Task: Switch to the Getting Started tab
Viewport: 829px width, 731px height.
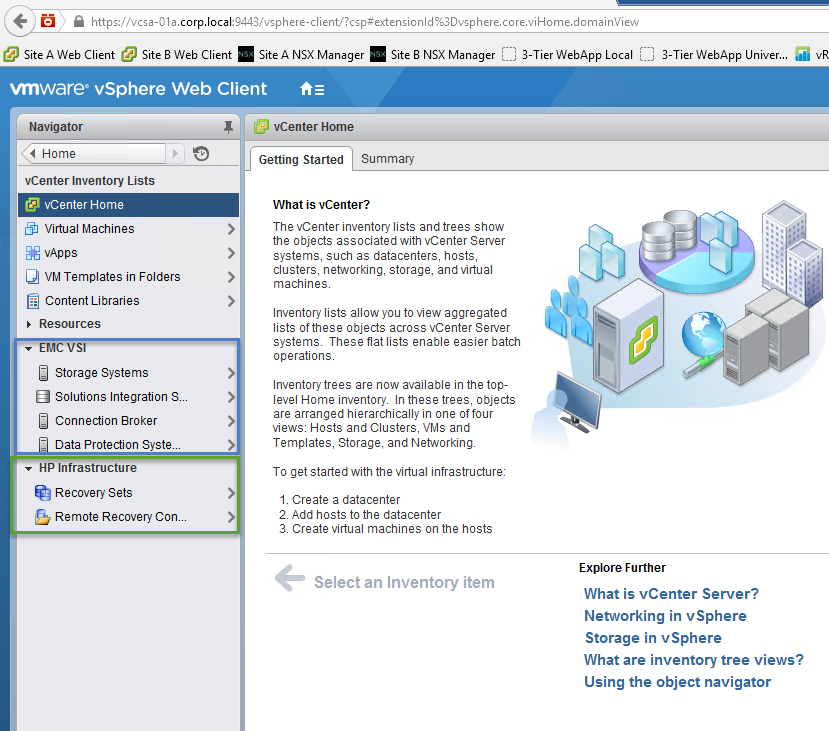Action: pos(301,159)
